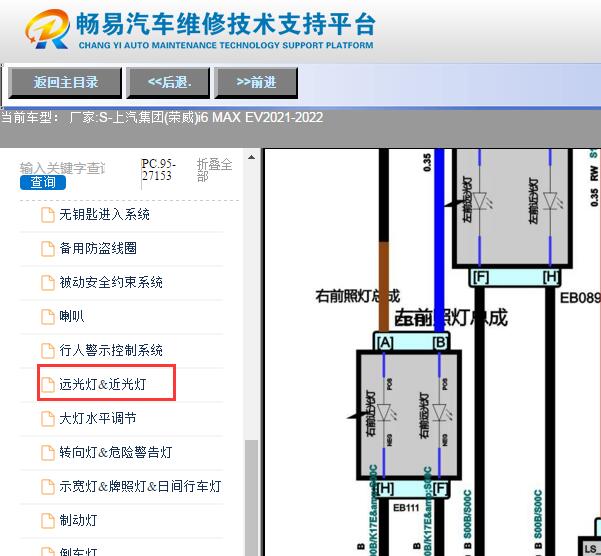Image resolution: width=601 pixels, height=556 pixels.
Task: Open the 无钥匙进入系统 entry
Action: pyautogui.click(x=104, y=215)
